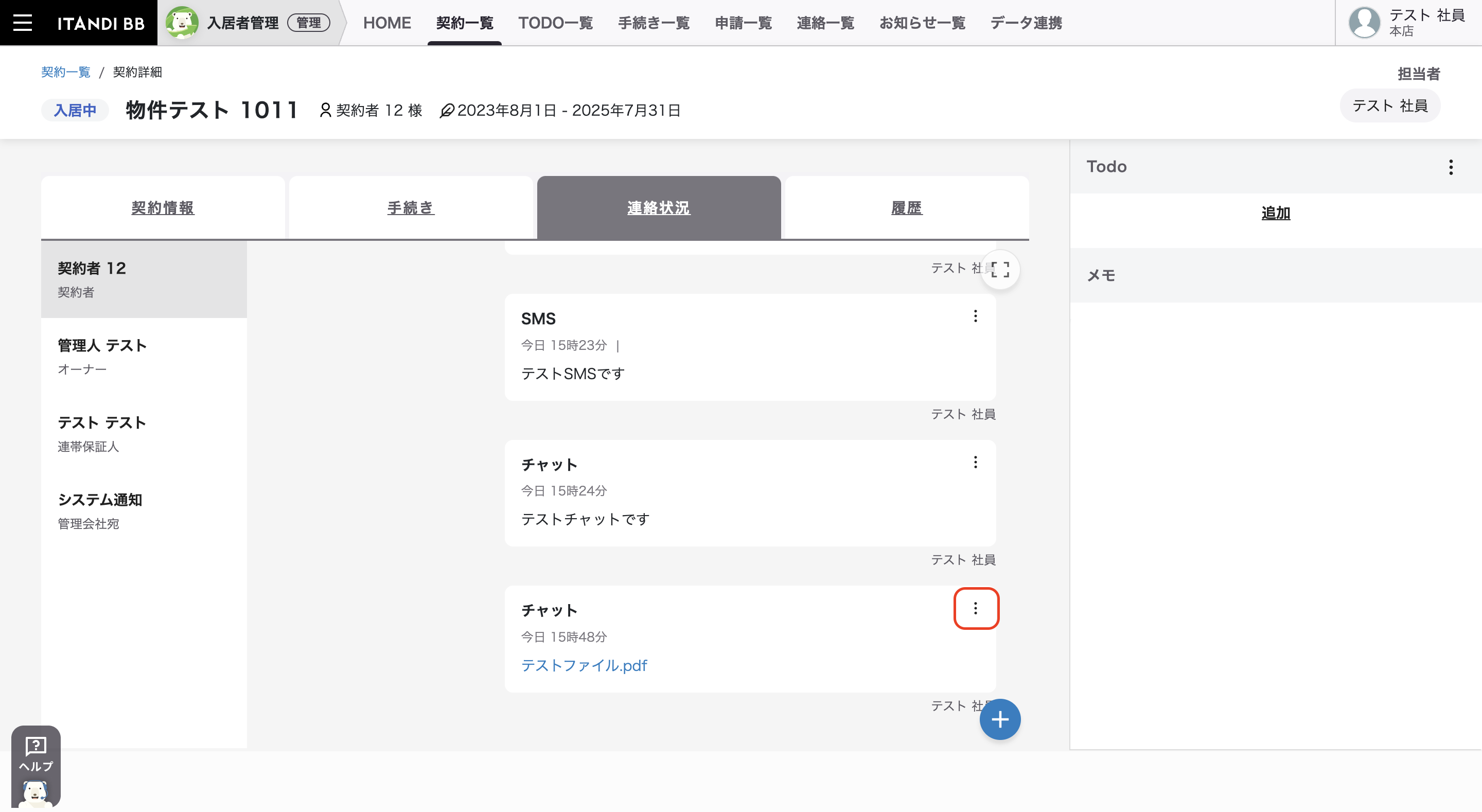This screenshot has height=812, width=1482.
Task: Select 管理人 テスト in contact list
Action: [144, 356]
